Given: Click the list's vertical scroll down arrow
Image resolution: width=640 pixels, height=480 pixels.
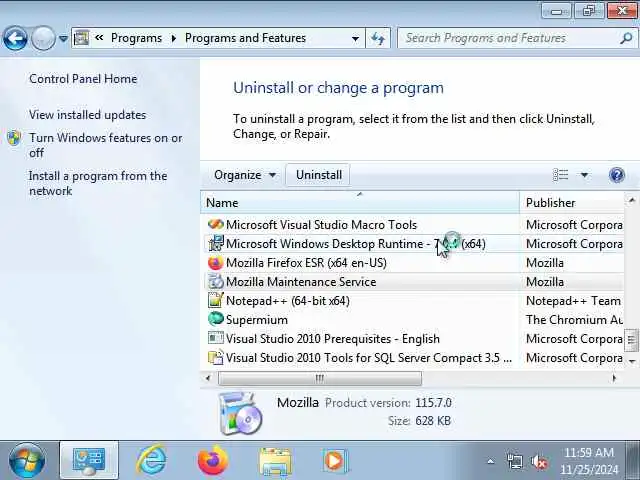Looking at the screenshot, I should click(632, 361).
